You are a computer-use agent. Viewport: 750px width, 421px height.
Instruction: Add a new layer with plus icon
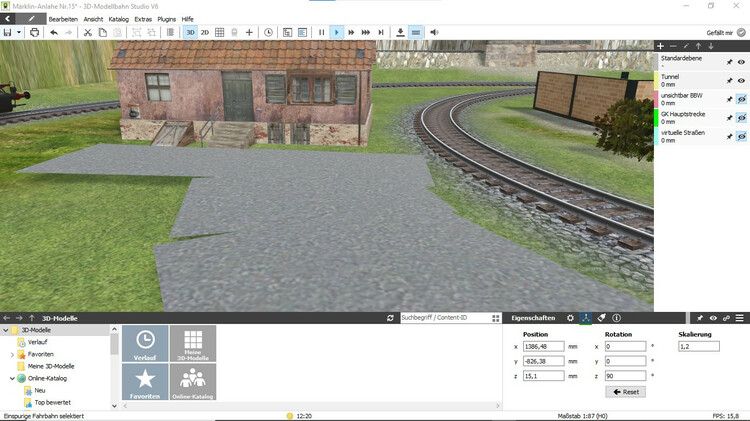coord(661,46)
